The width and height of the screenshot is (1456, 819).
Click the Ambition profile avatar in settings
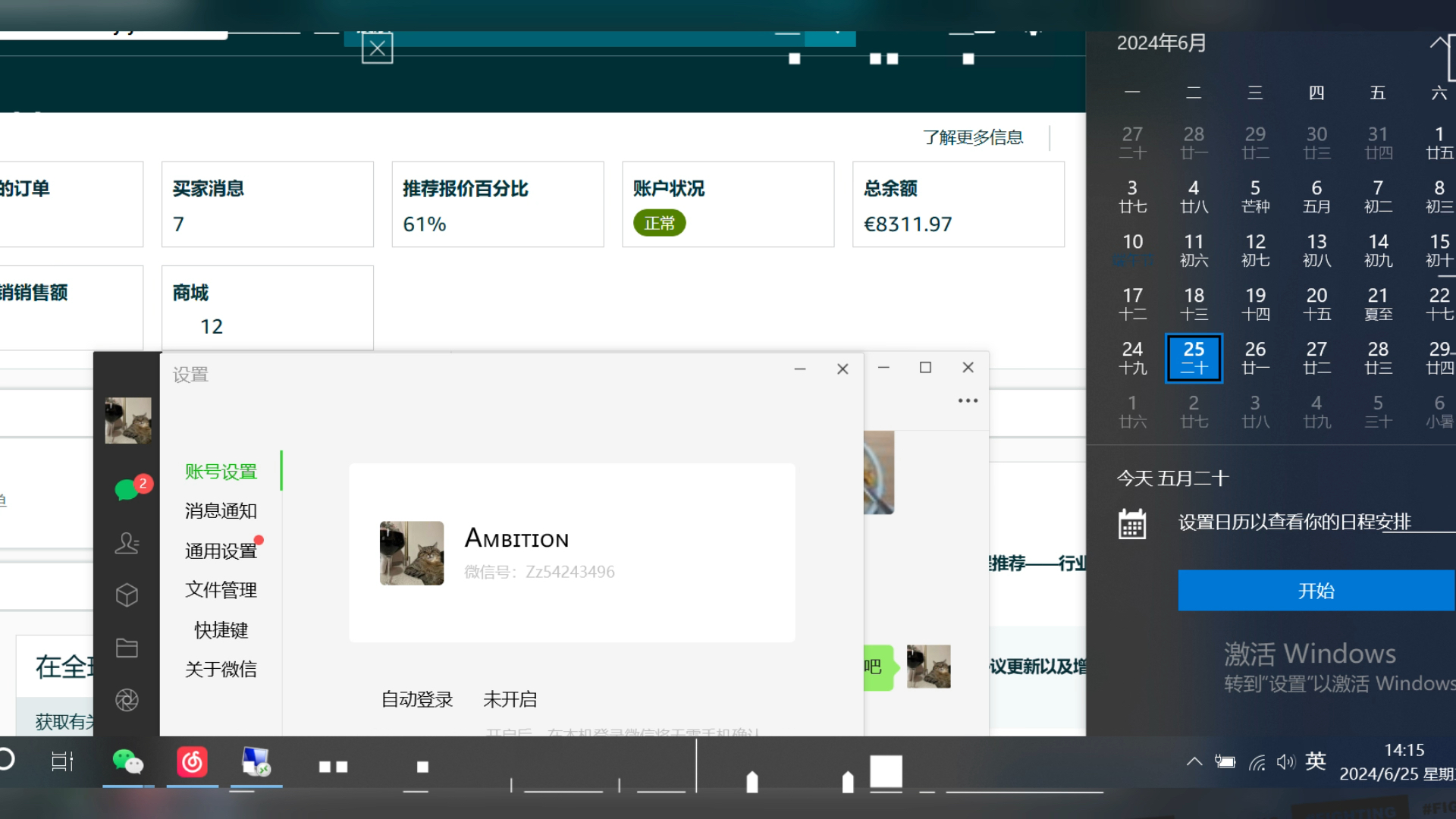[412, 553]
